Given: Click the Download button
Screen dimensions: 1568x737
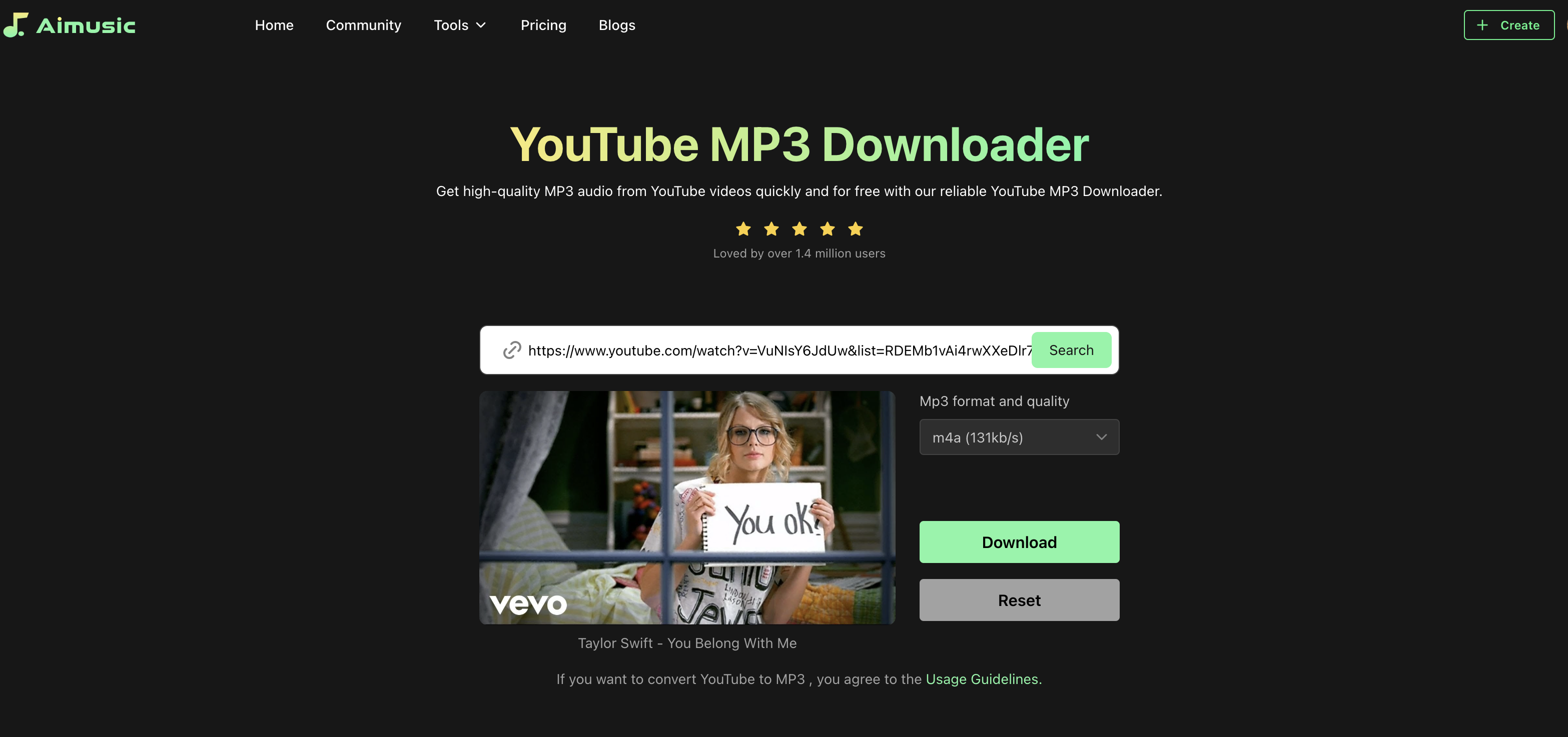Looking at the screenshot, I should point(1019,541).
